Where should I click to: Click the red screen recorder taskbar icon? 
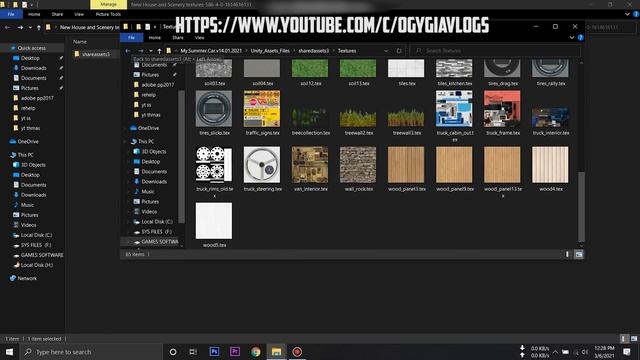click(297, 352)
